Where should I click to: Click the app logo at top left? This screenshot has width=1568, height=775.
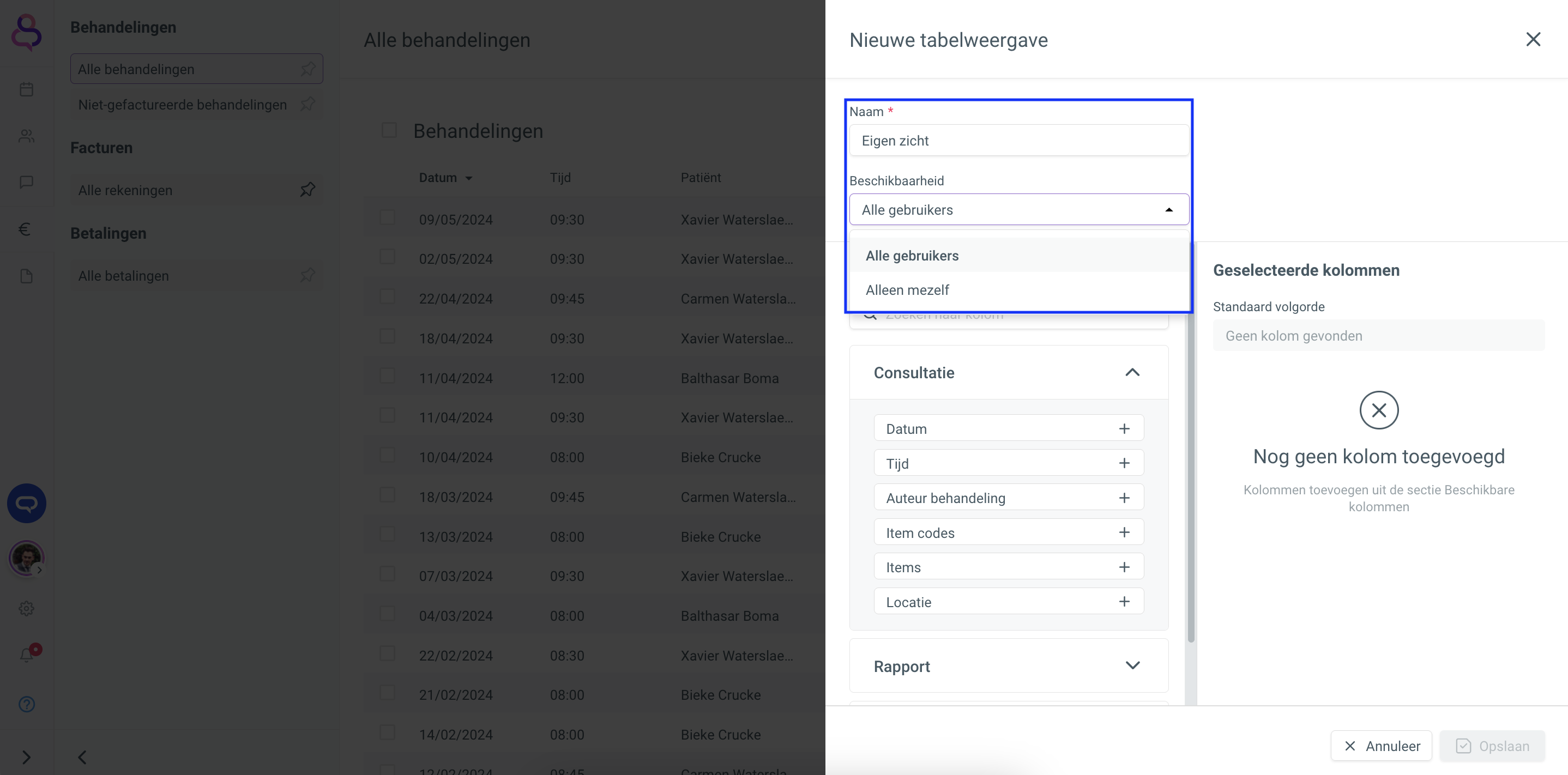pyautogui.click(x=26, y=32)
